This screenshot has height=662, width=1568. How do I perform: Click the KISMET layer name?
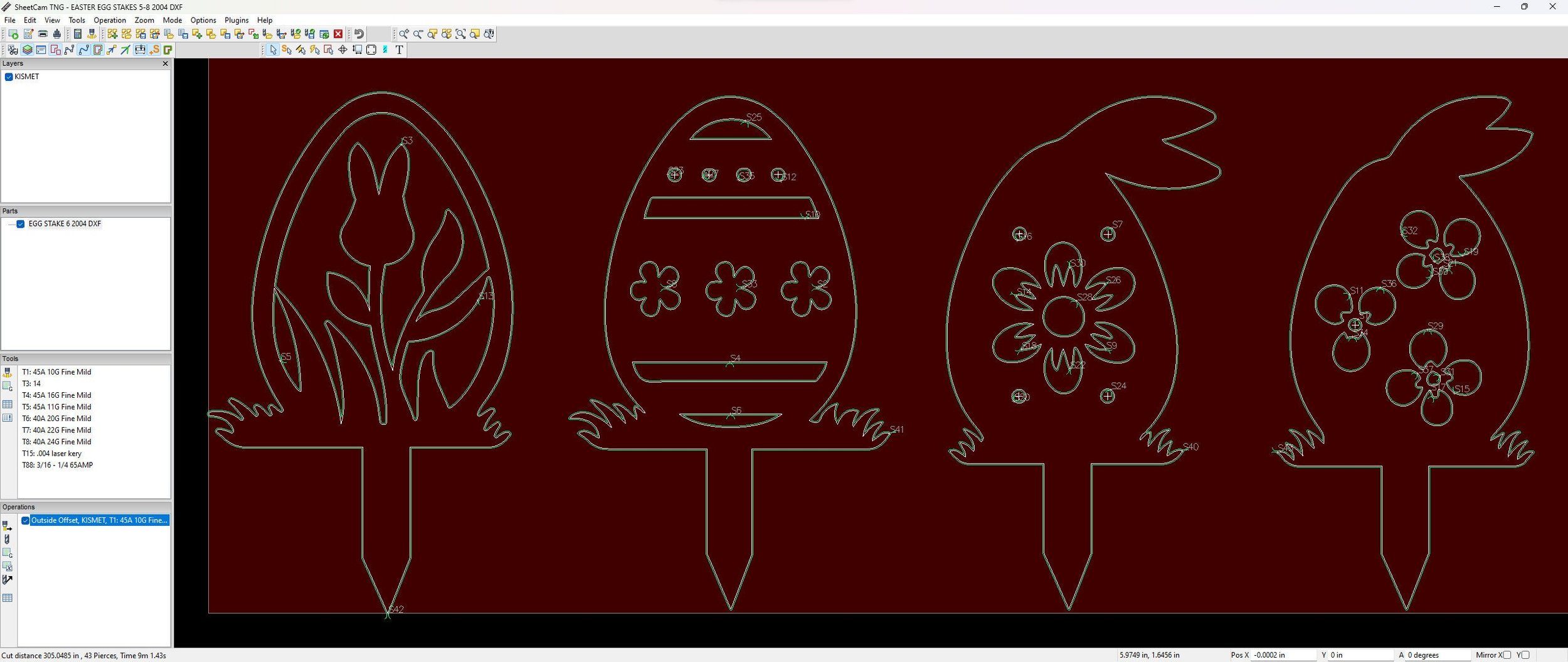27,77
